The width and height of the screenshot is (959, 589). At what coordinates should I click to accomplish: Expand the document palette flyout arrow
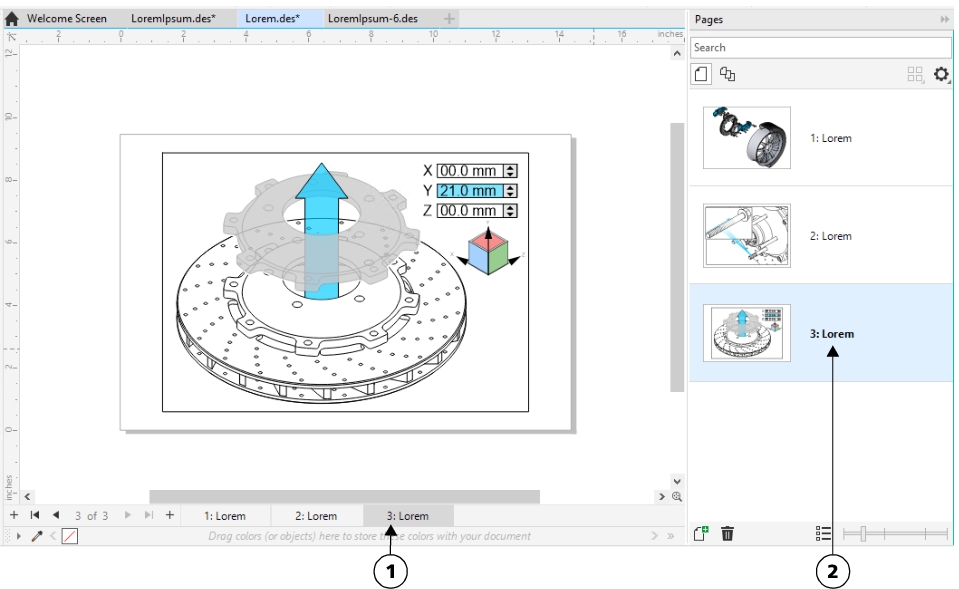[19, 537]
